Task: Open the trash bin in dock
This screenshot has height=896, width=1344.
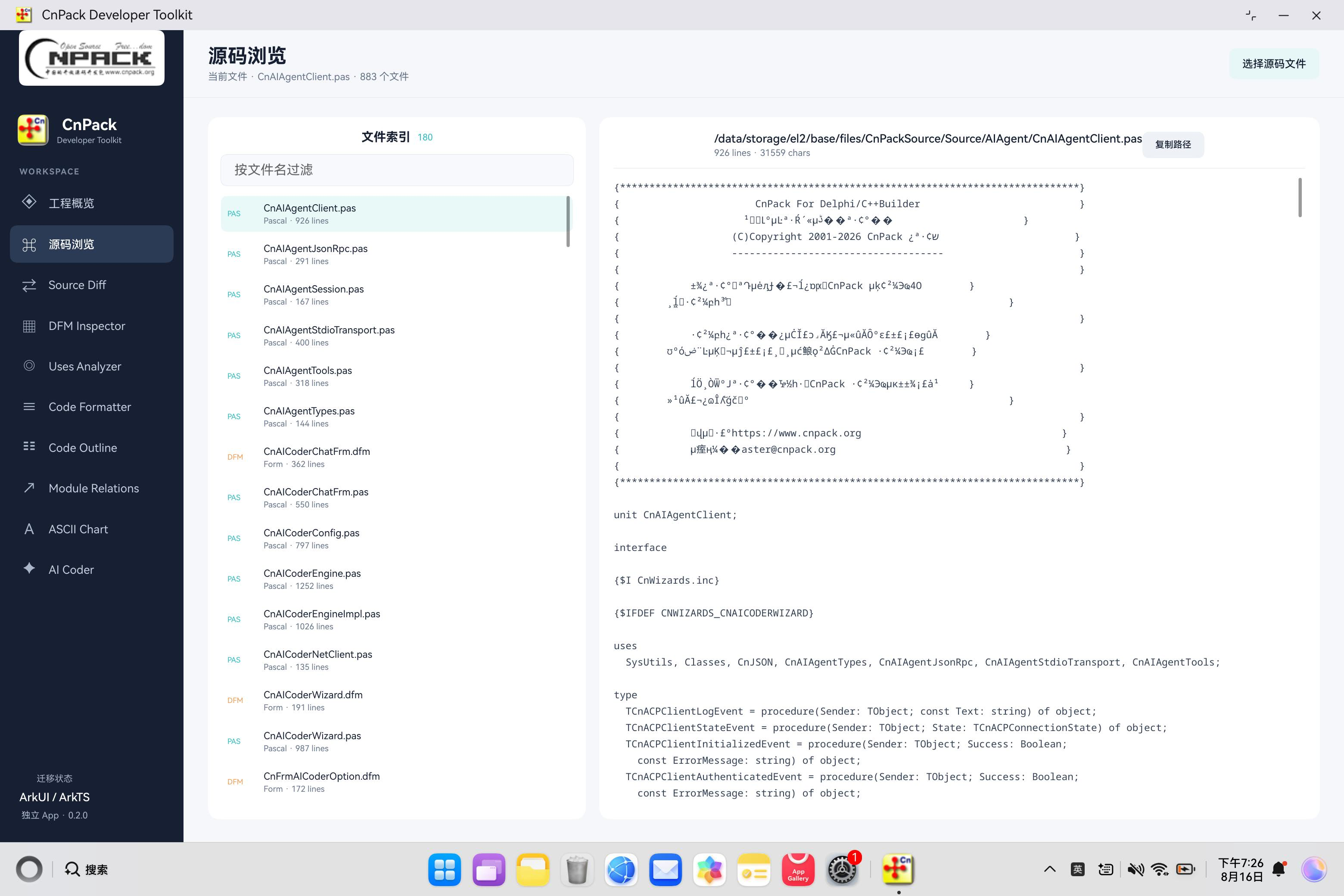Action: tap(577, 870)
